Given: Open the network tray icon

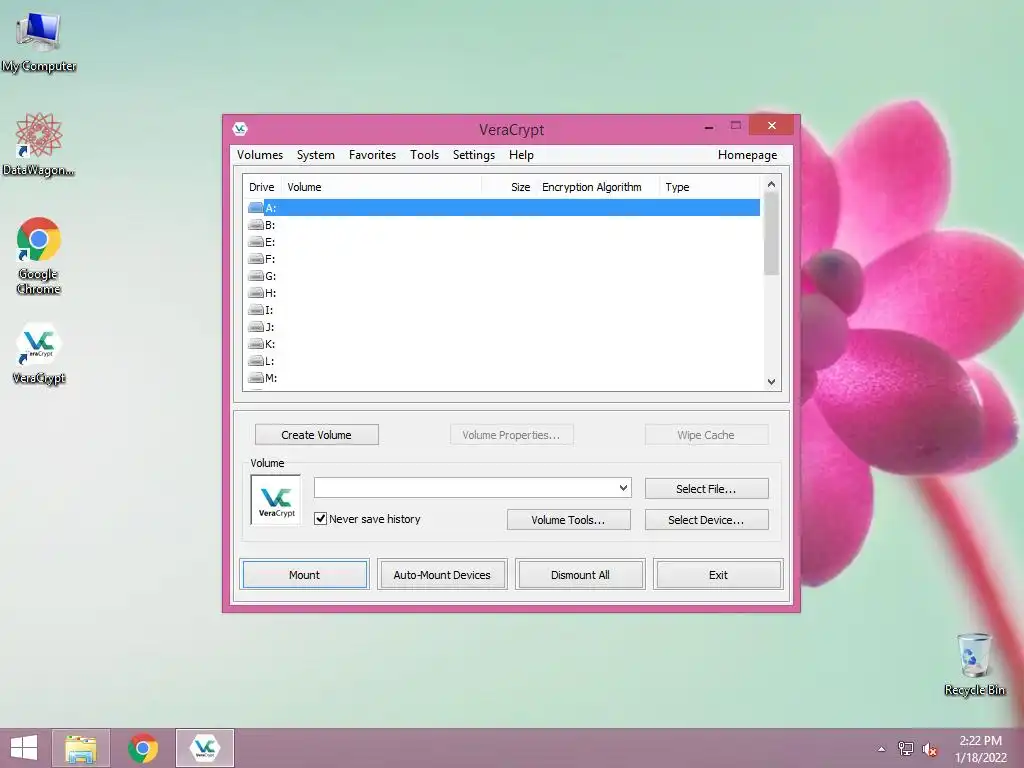Looking at the screenshot, I should coord(905,749).
